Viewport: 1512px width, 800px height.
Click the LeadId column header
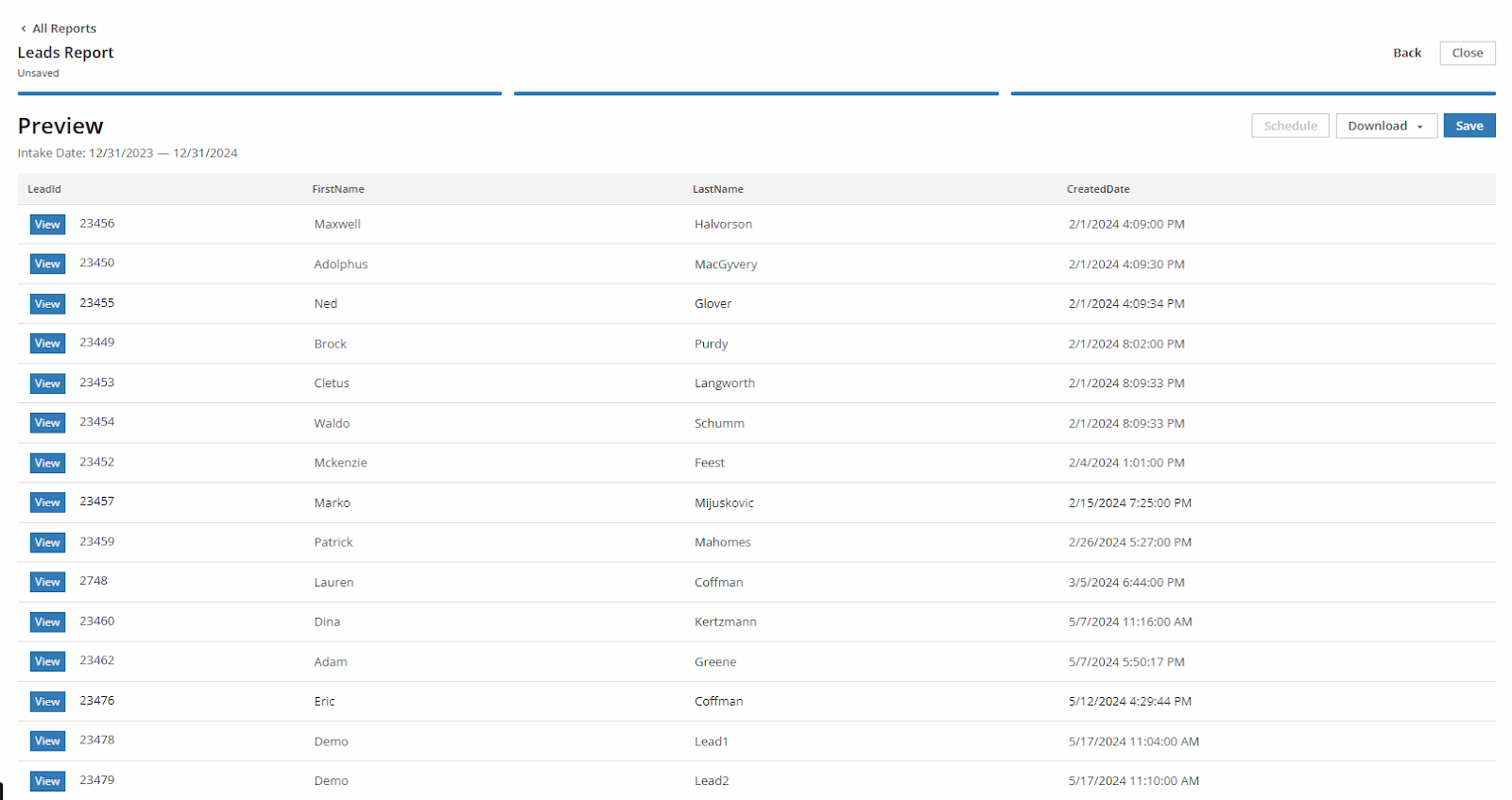tap(44, 189)
